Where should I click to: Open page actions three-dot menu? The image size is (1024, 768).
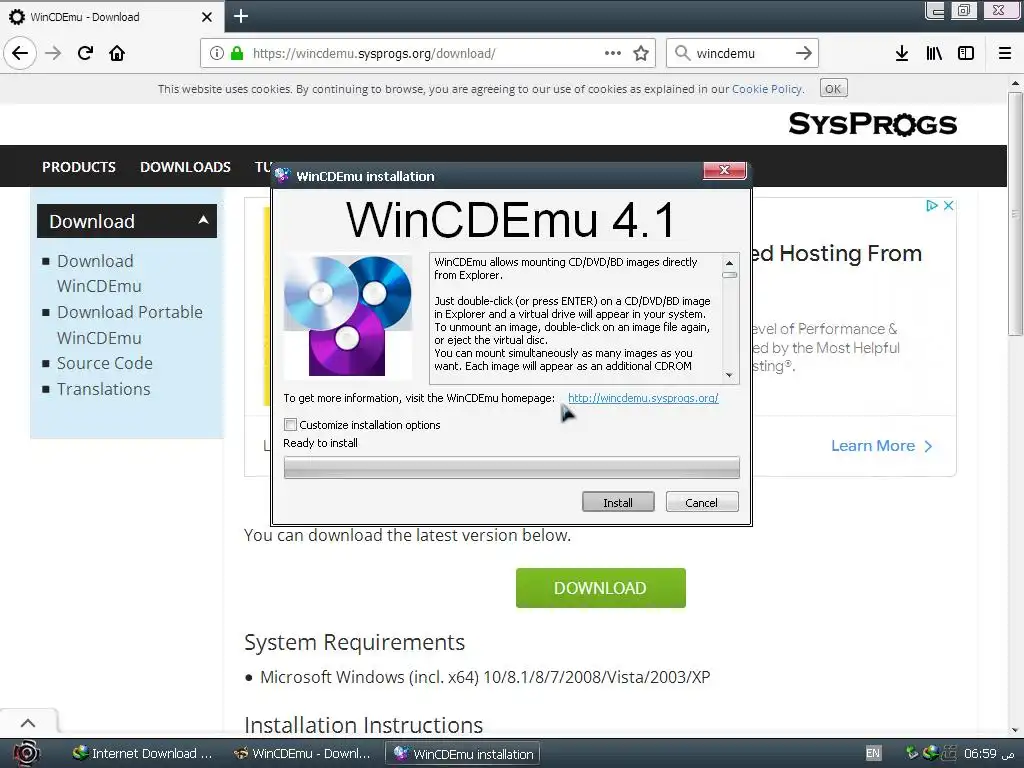pyautogui.click(x=613, y=53)
